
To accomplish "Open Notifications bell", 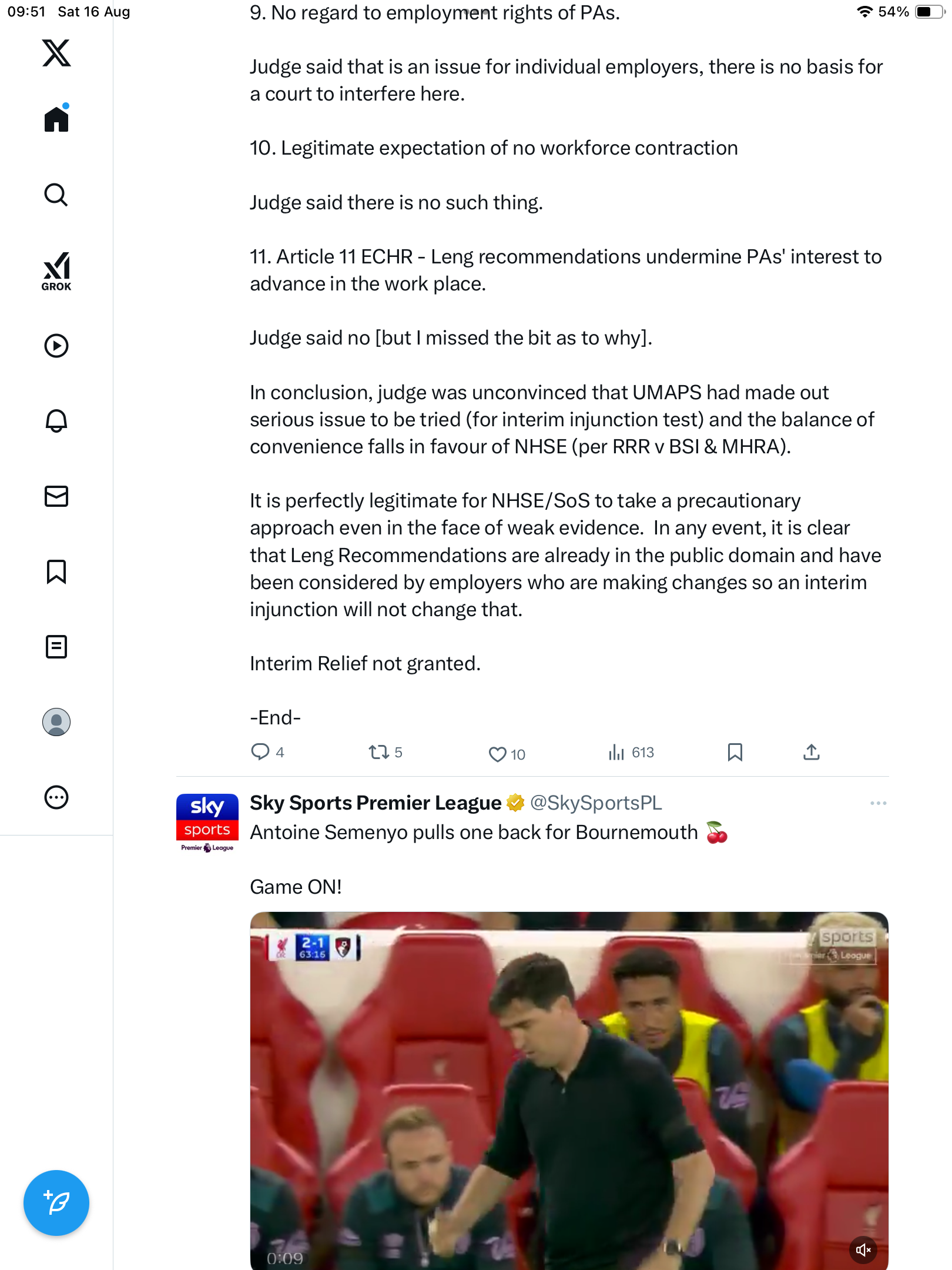I will [56, 421].
